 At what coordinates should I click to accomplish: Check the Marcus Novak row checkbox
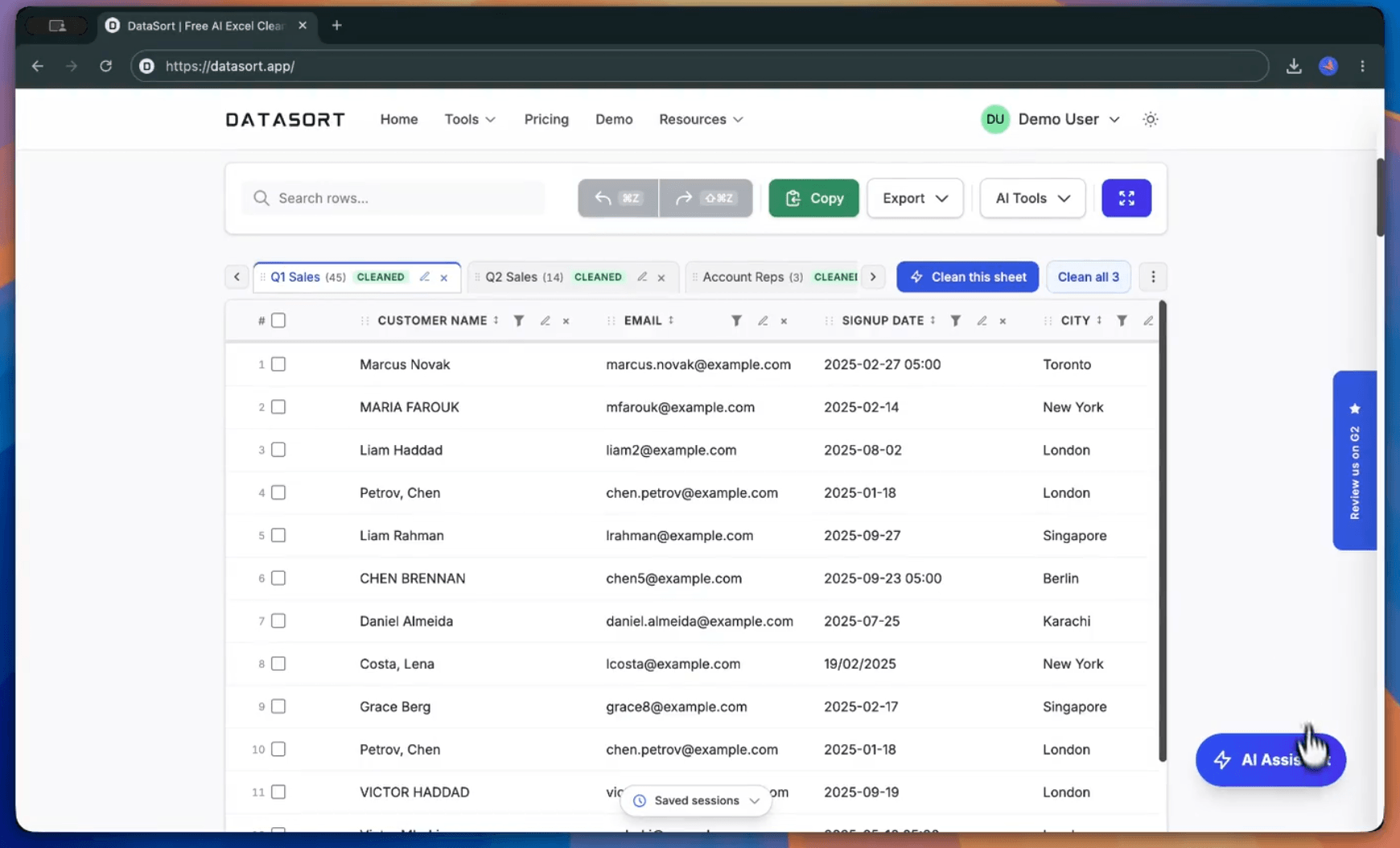point(278,364)
